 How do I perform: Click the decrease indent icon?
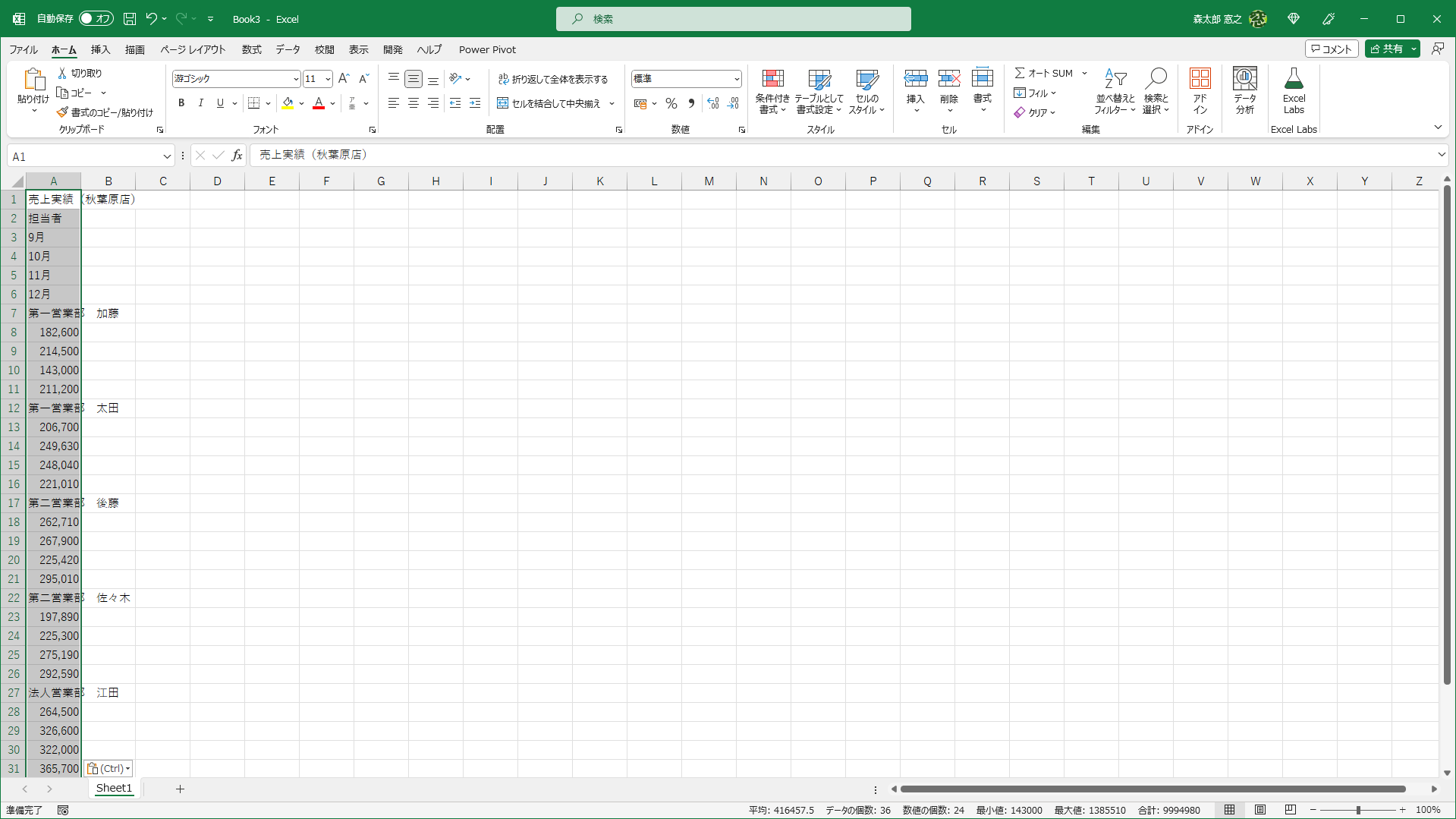[455, 103]
